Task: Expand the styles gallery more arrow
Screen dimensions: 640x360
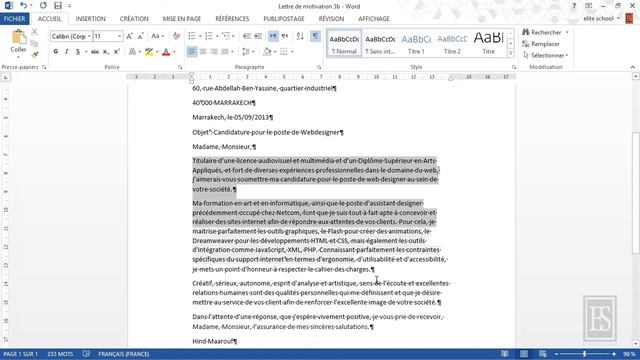Action: pos(511,53)
